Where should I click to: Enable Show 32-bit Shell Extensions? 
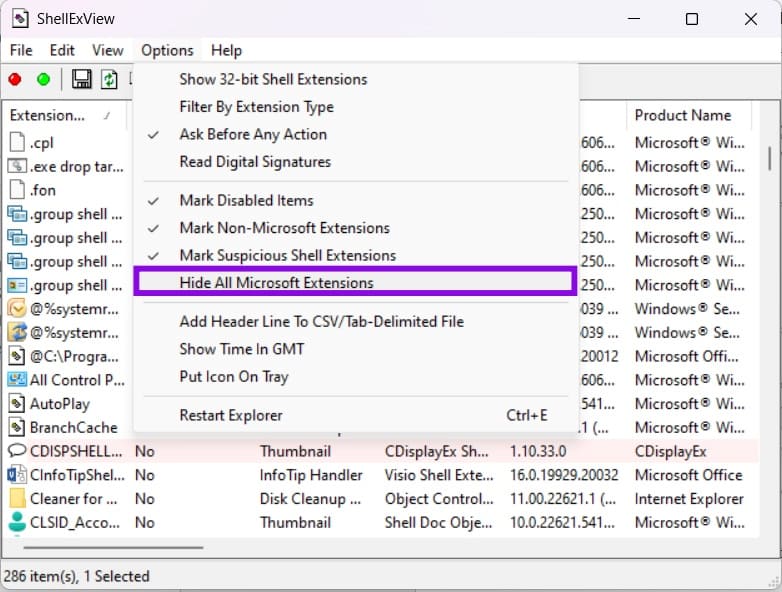355,79
